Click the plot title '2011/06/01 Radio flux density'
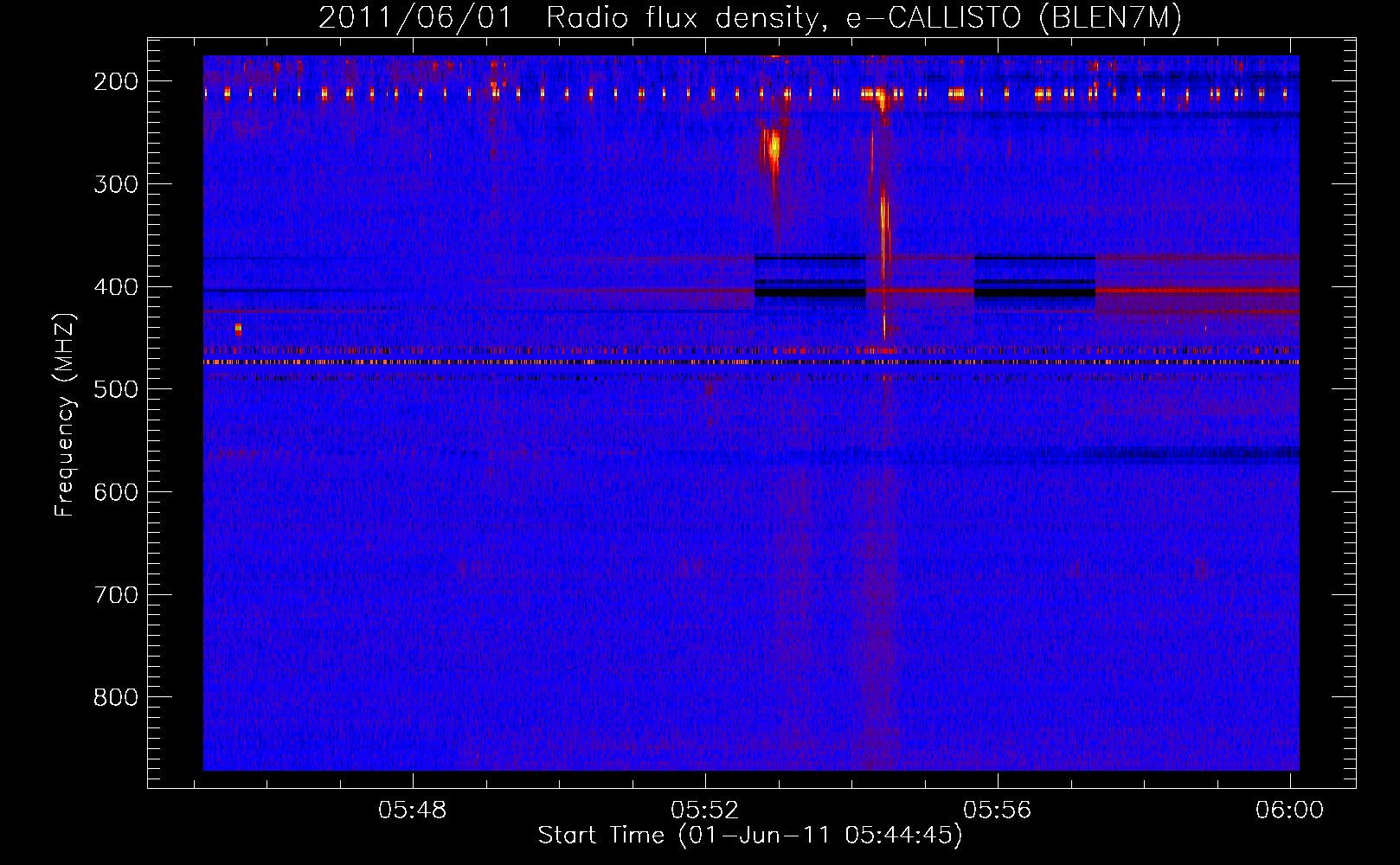 568,18
